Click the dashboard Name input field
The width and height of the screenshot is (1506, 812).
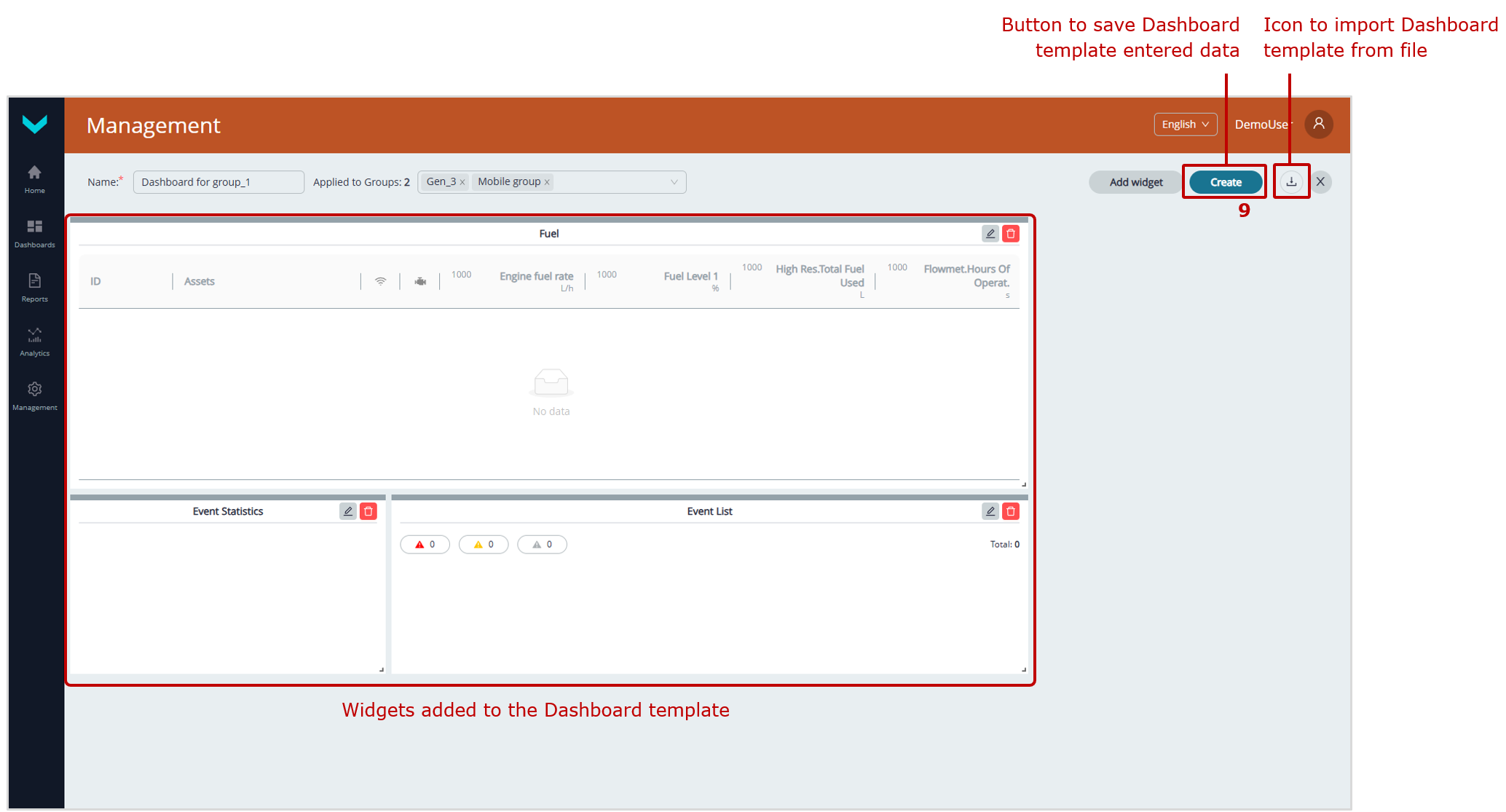218,182
